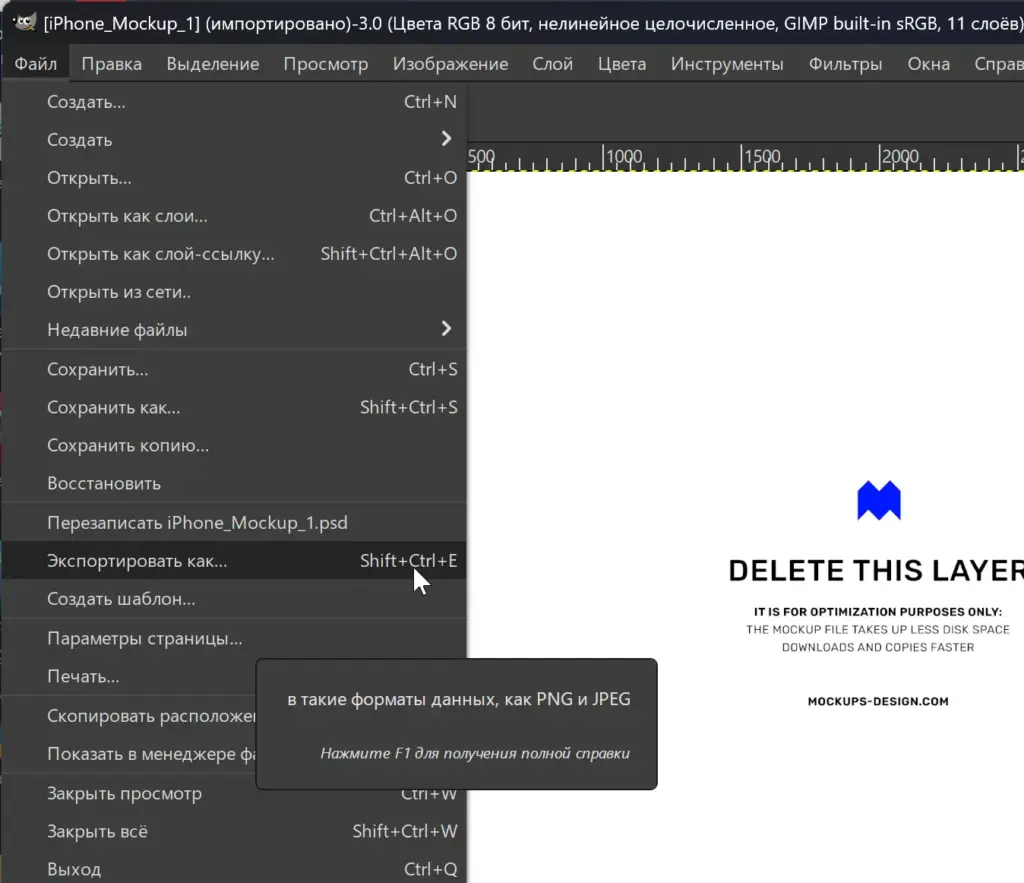The width and height of the screenshot is (1024, 883).
Task: Open the Слой menu
Action: click(552, 63)
